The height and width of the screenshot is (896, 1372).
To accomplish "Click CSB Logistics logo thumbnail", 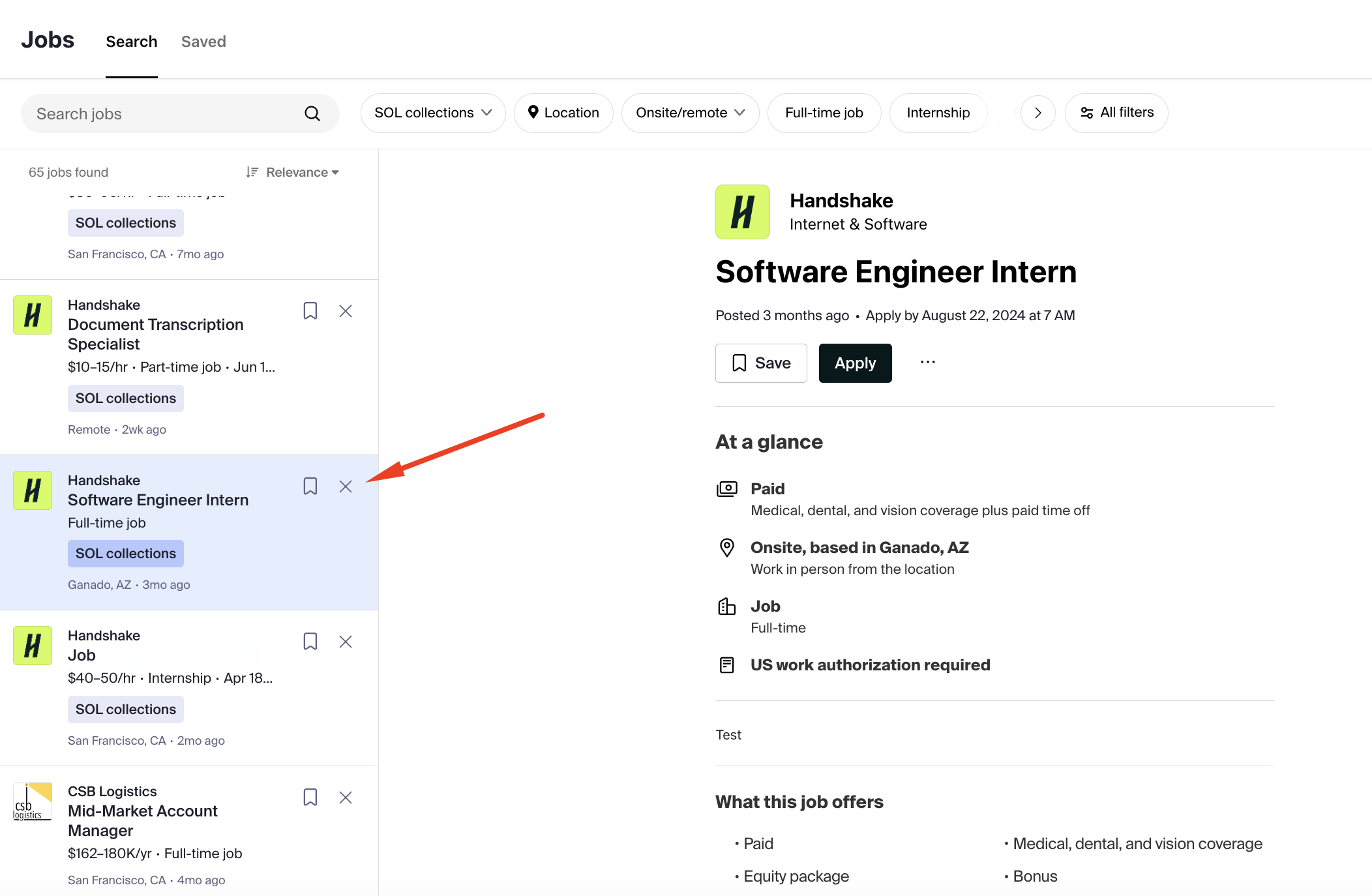I will 33,801.
